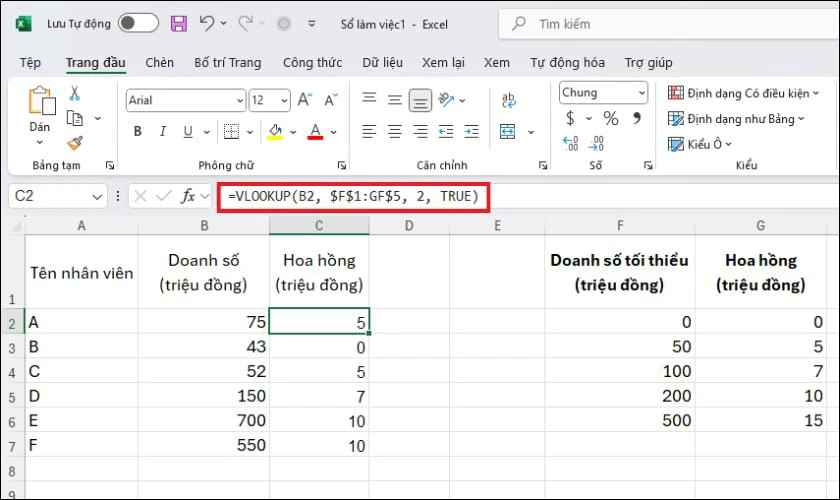Click the Accounting dollar format icon
The height and width of the screenshot is (500, 840).
[x=570, y=118]
